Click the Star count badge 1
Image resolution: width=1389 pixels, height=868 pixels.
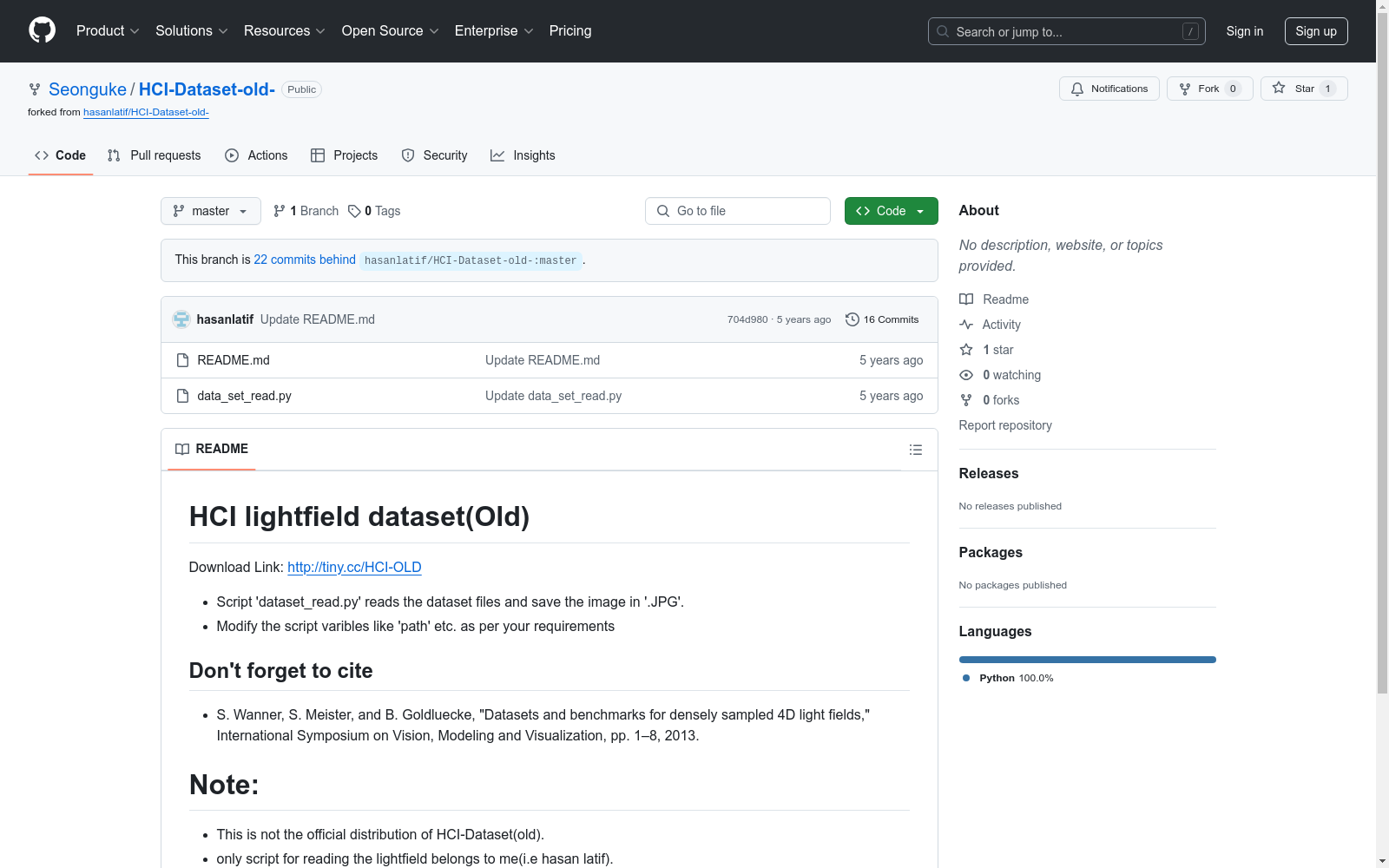(1327, 89)
